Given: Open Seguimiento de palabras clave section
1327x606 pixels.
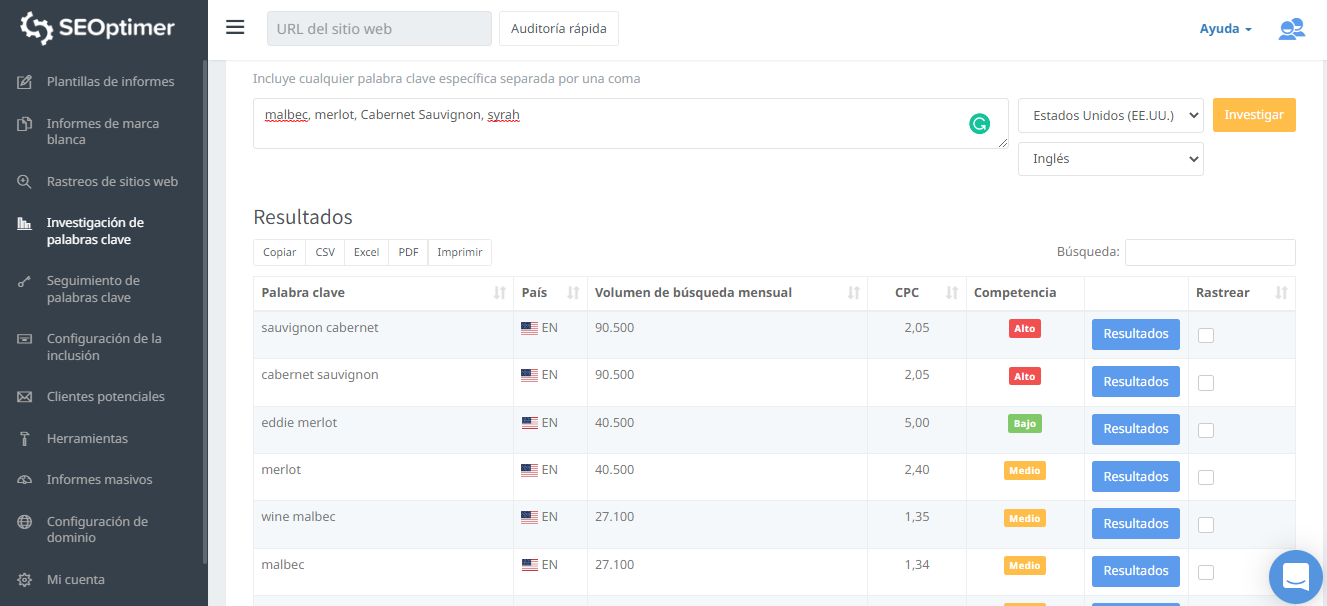Looking at the screenshot, I should pyautogui.click(x=93, y=289).
